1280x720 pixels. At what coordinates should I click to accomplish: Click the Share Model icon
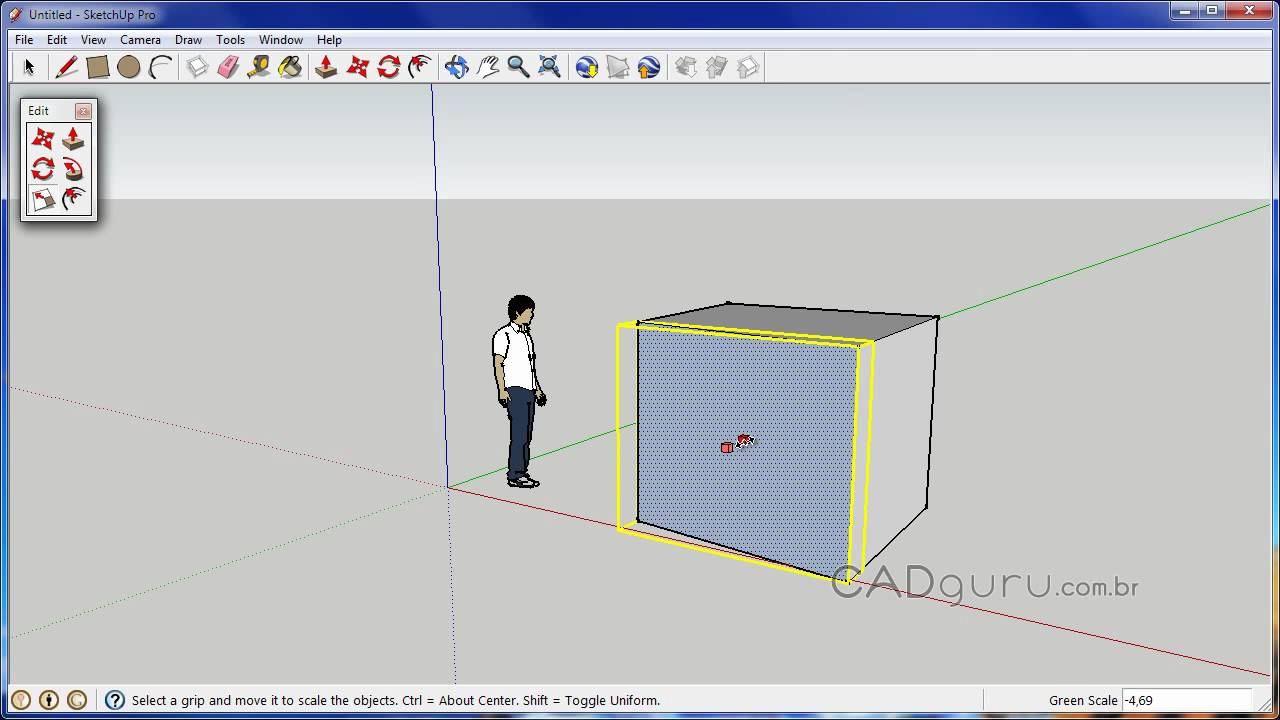[716, 67]
